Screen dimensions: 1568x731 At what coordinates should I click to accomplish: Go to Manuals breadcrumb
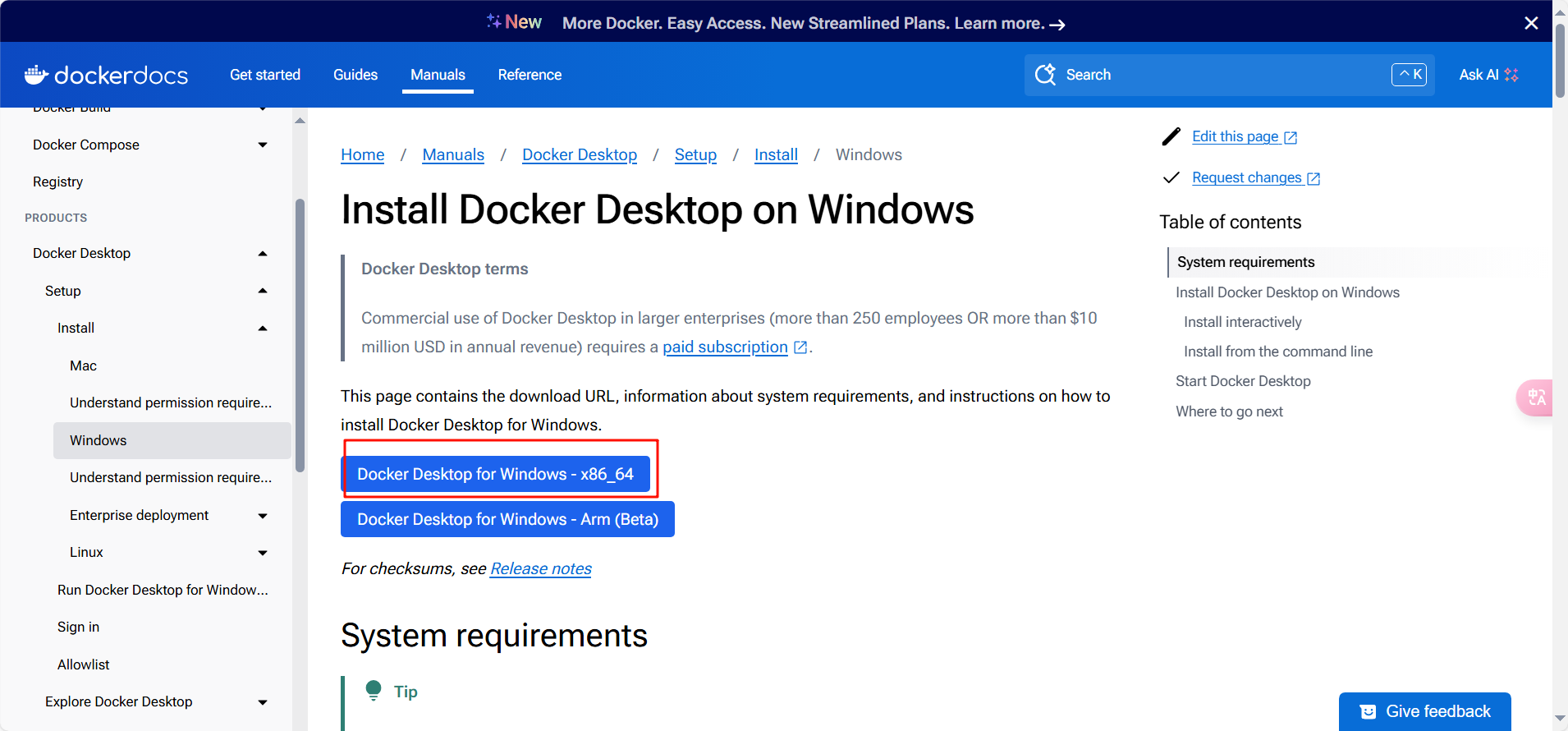tap(453, 154)
